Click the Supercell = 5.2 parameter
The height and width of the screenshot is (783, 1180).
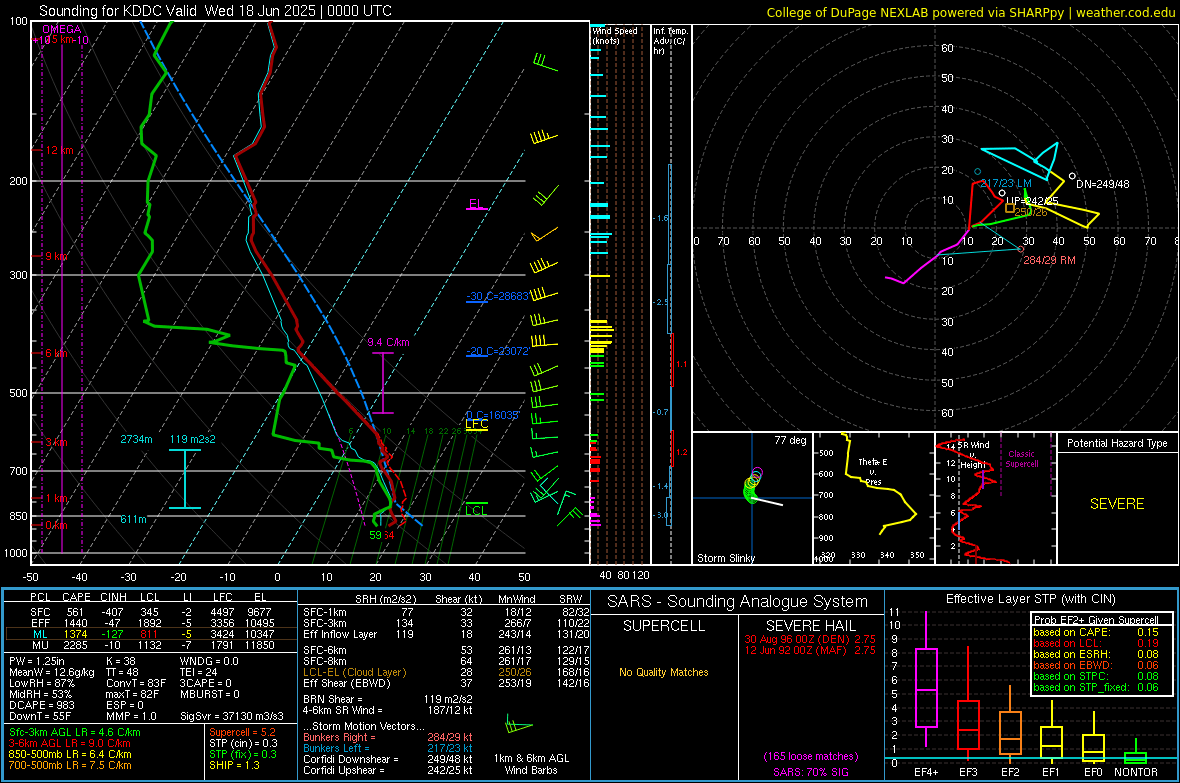click(242, 732)
